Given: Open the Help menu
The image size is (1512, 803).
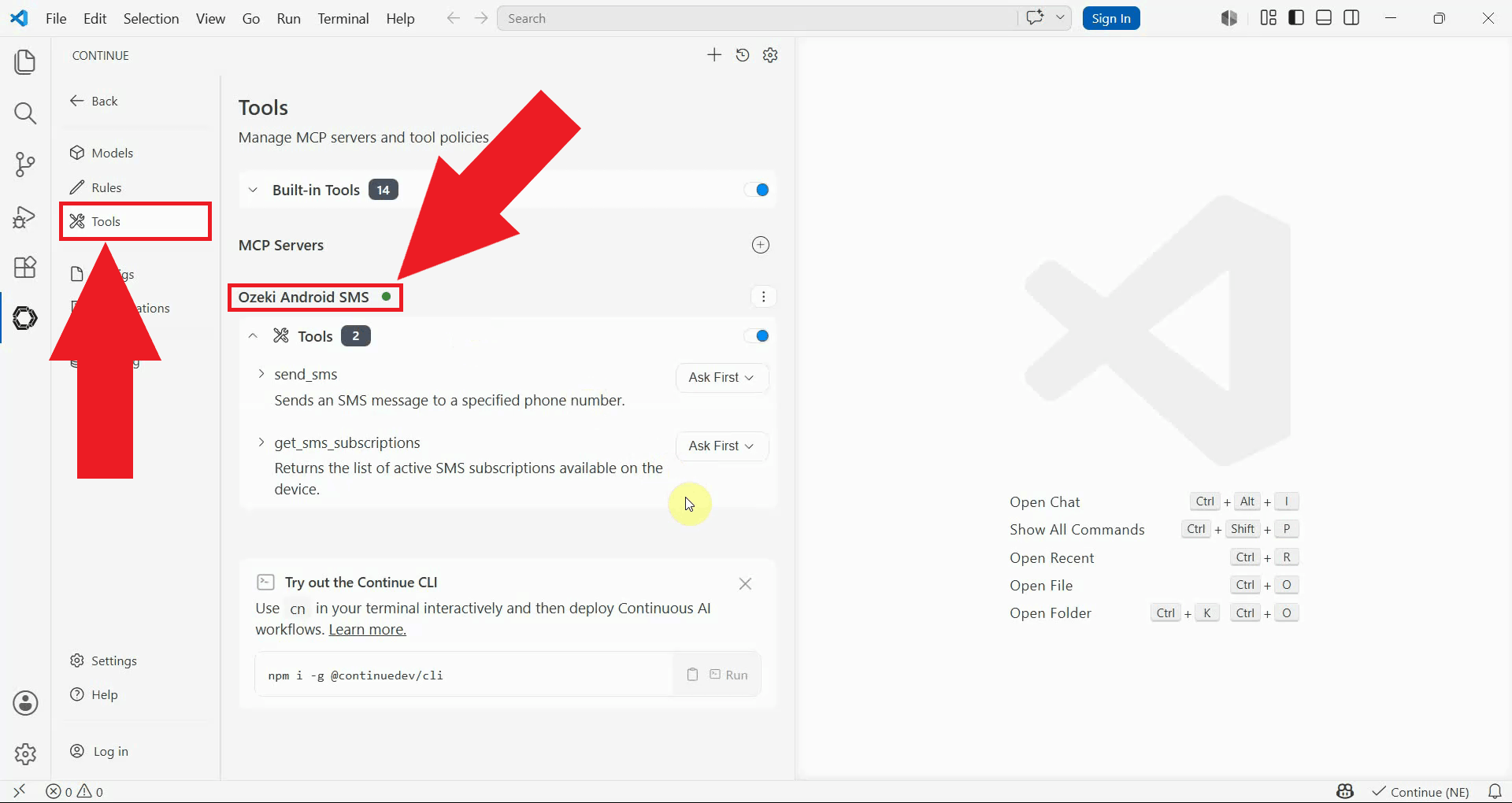Looking at the screenshot, I should click(x=400, y=18).
